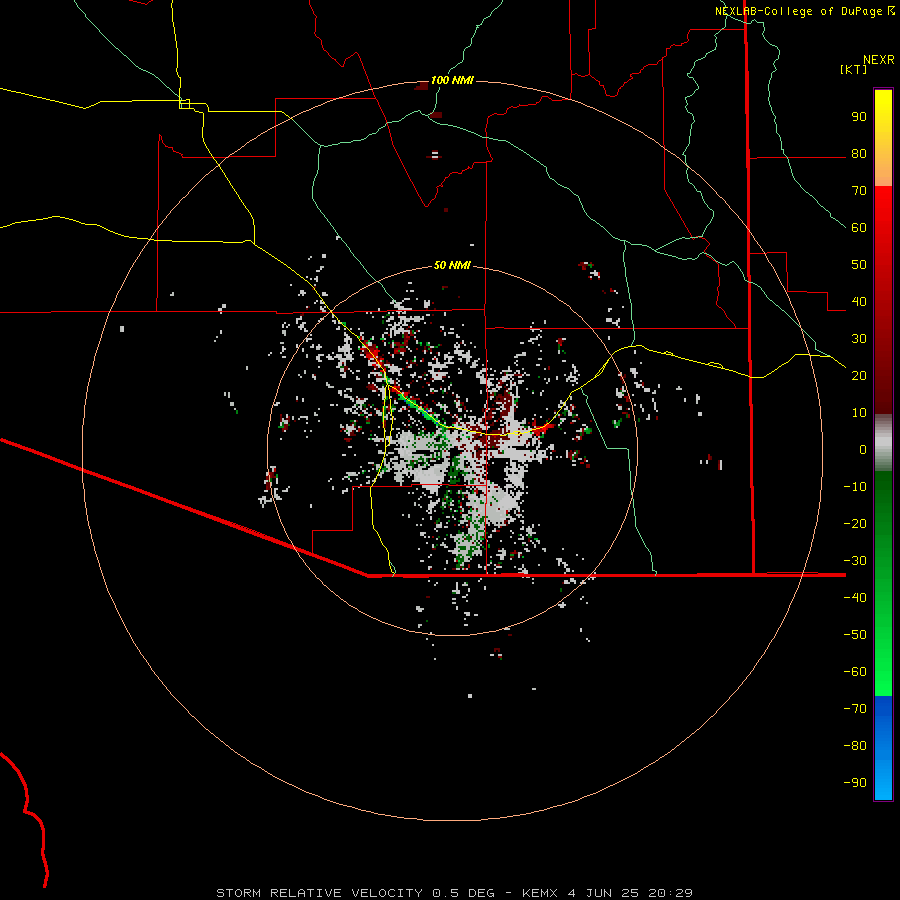The width and height of the screenshot is (900, 900).
Task: Click the -70 value on the velocity scale
Action: tap(855, 709)
